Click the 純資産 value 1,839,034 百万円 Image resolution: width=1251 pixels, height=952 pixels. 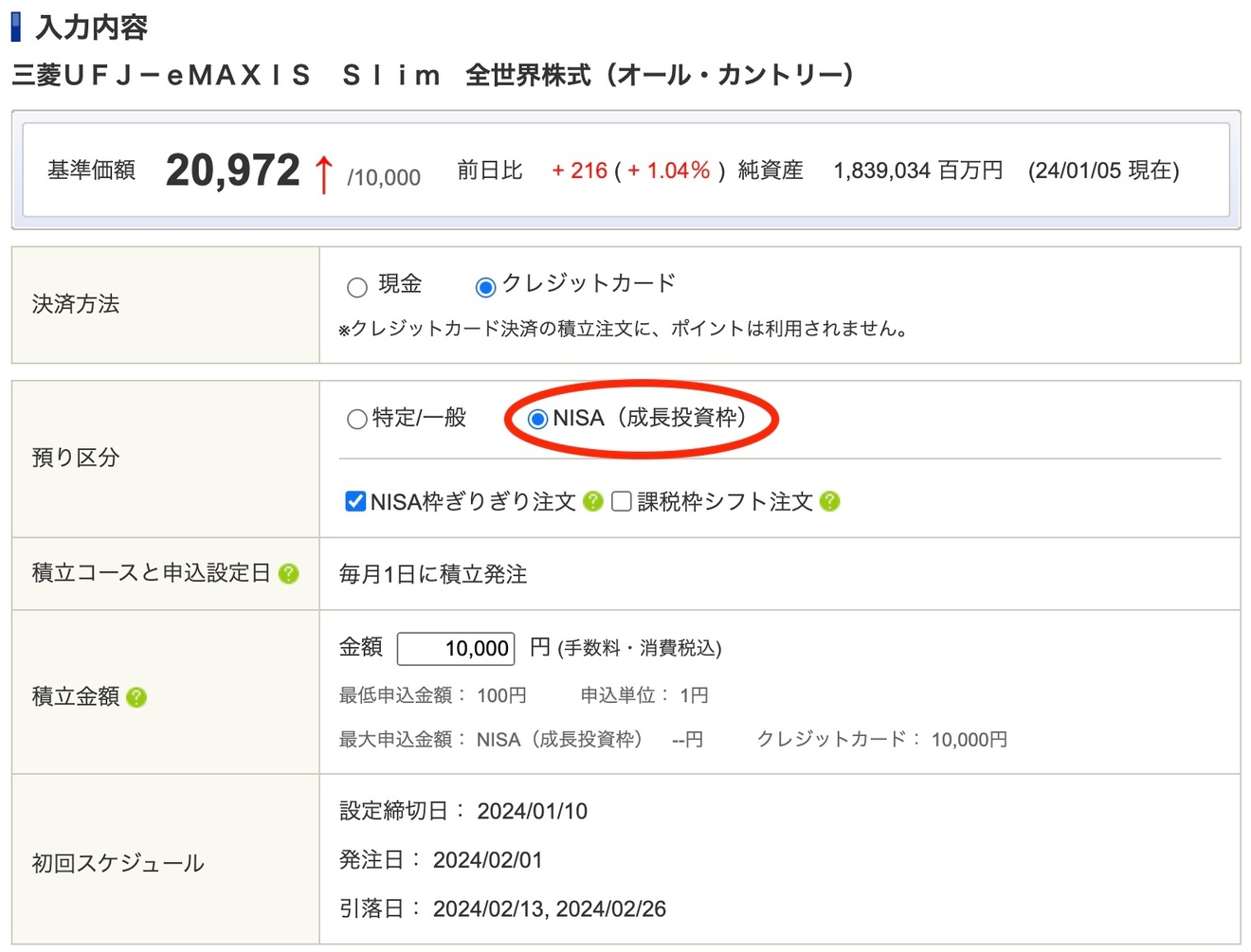(x=917, y=171)
